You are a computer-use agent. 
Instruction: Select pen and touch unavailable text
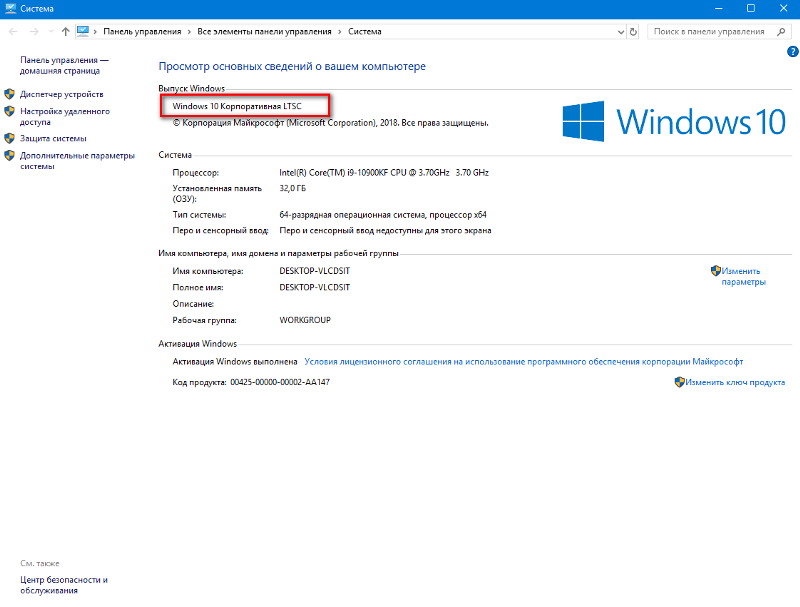(385, 231)
